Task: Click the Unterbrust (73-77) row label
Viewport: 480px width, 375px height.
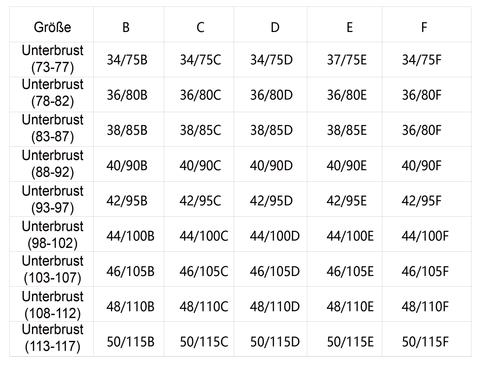Action: [x=52, y=59]
